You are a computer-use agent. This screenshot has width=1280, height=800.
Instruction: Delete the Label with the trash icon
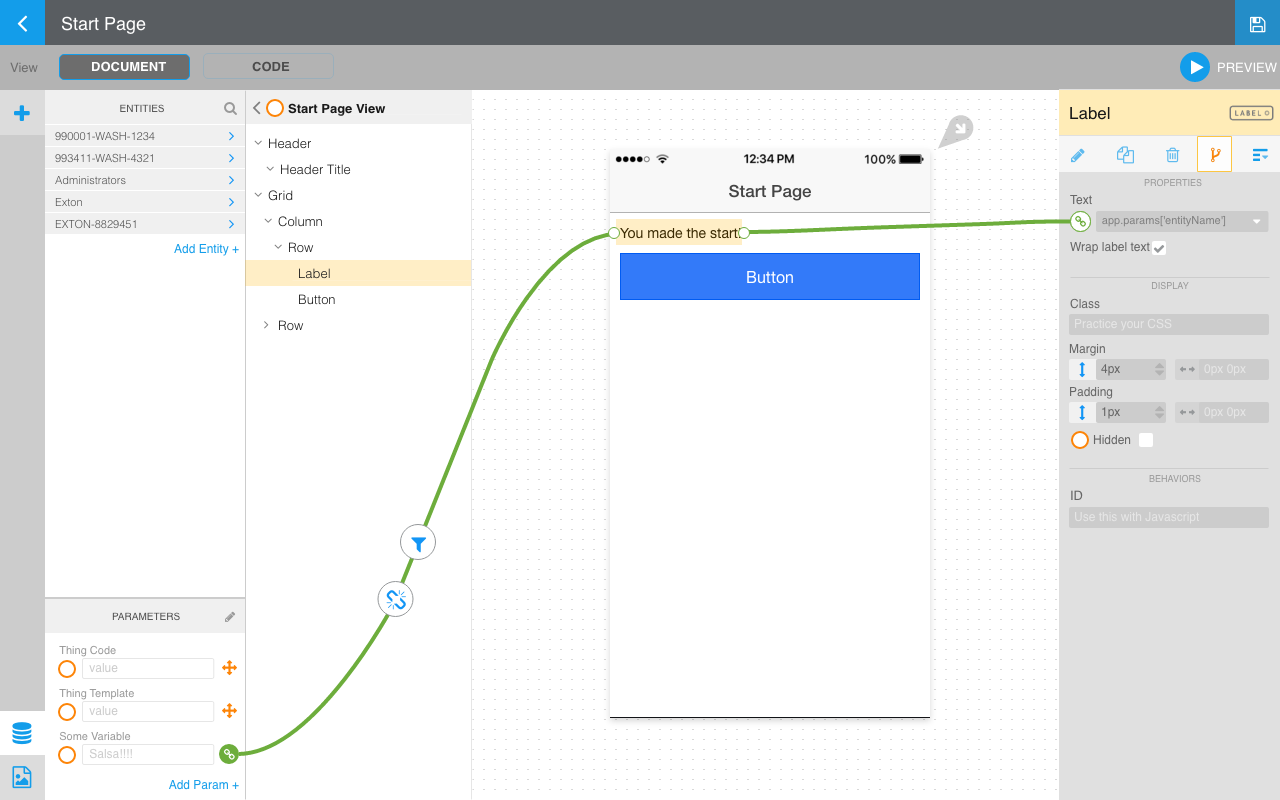click(1172, 155)
